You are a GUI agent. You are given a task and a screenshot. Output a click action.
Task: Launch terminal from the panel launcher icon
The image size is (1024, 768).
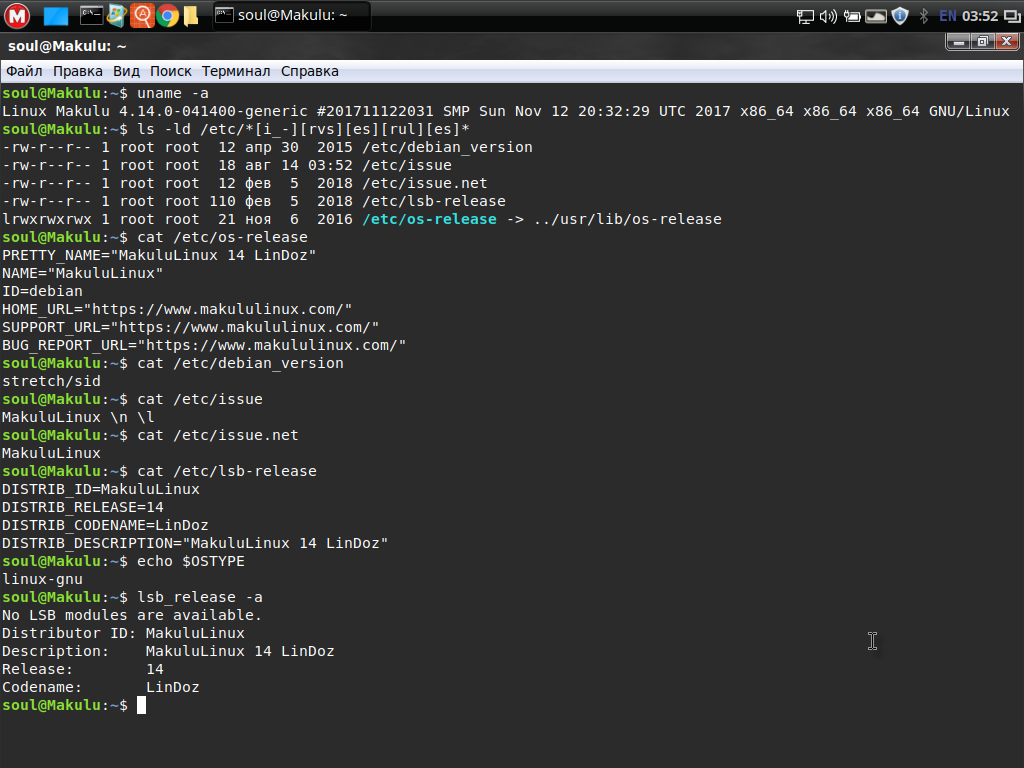(91, 16)
